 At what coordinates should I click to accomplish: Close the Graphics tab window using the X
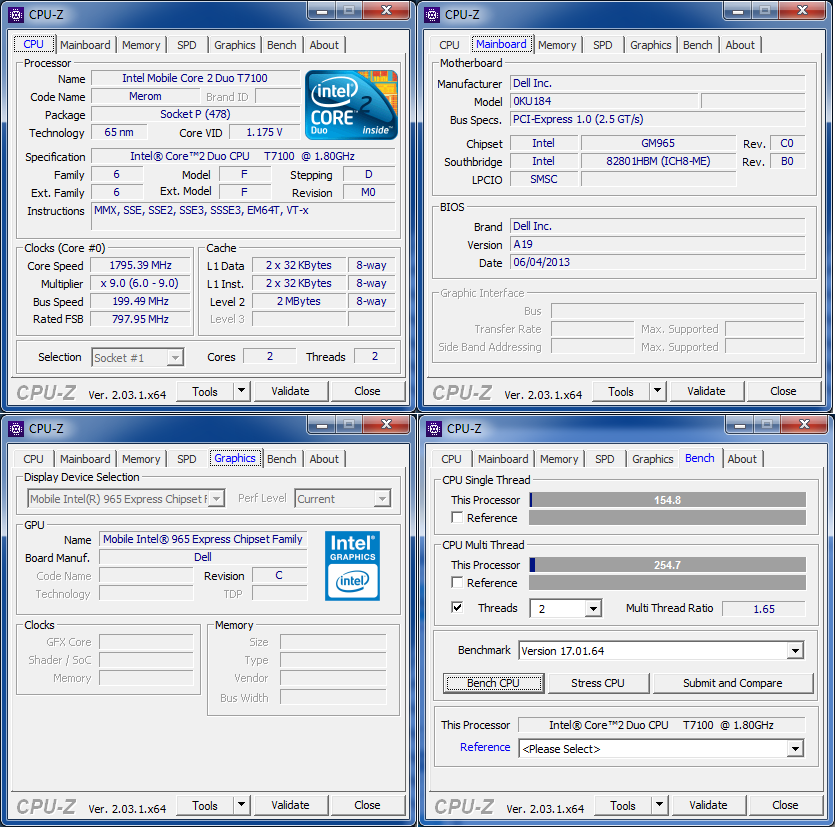point(386,425)
